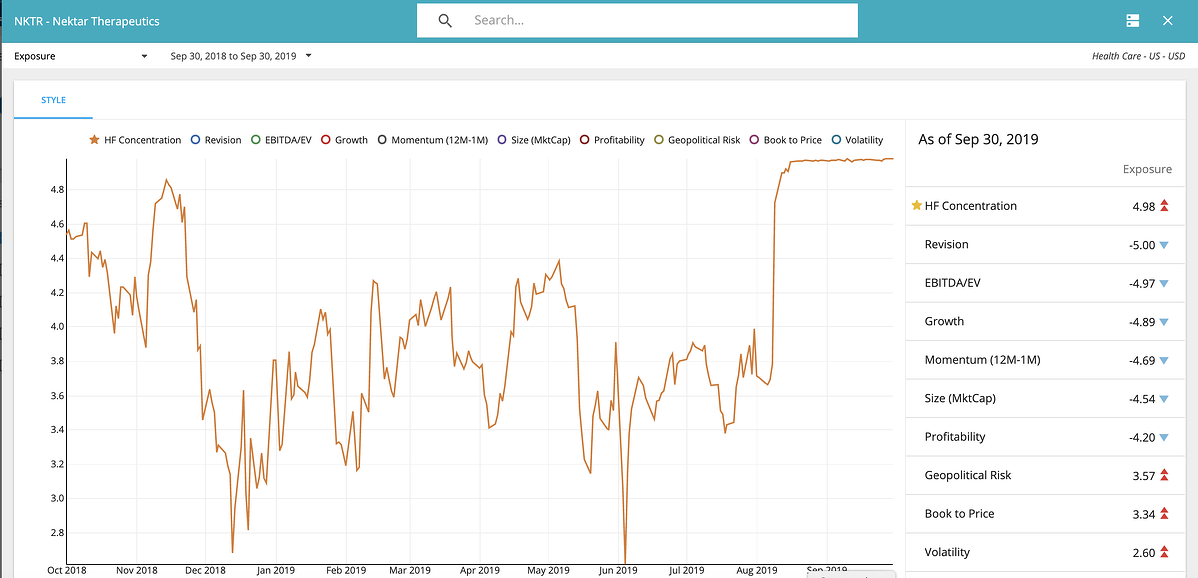Image resolution: width=1198 pixels, height=578 pixels.
Task: Click the -4.20 Profitability value
Action: click(1141, 438)
